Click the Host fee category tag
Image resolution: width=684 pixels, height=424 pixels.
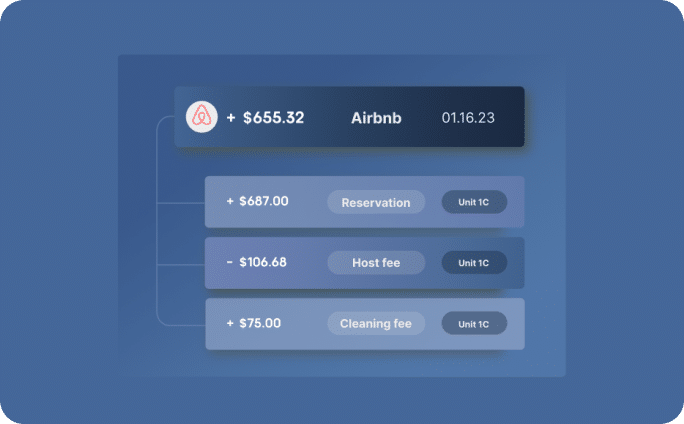coord(376,263)
